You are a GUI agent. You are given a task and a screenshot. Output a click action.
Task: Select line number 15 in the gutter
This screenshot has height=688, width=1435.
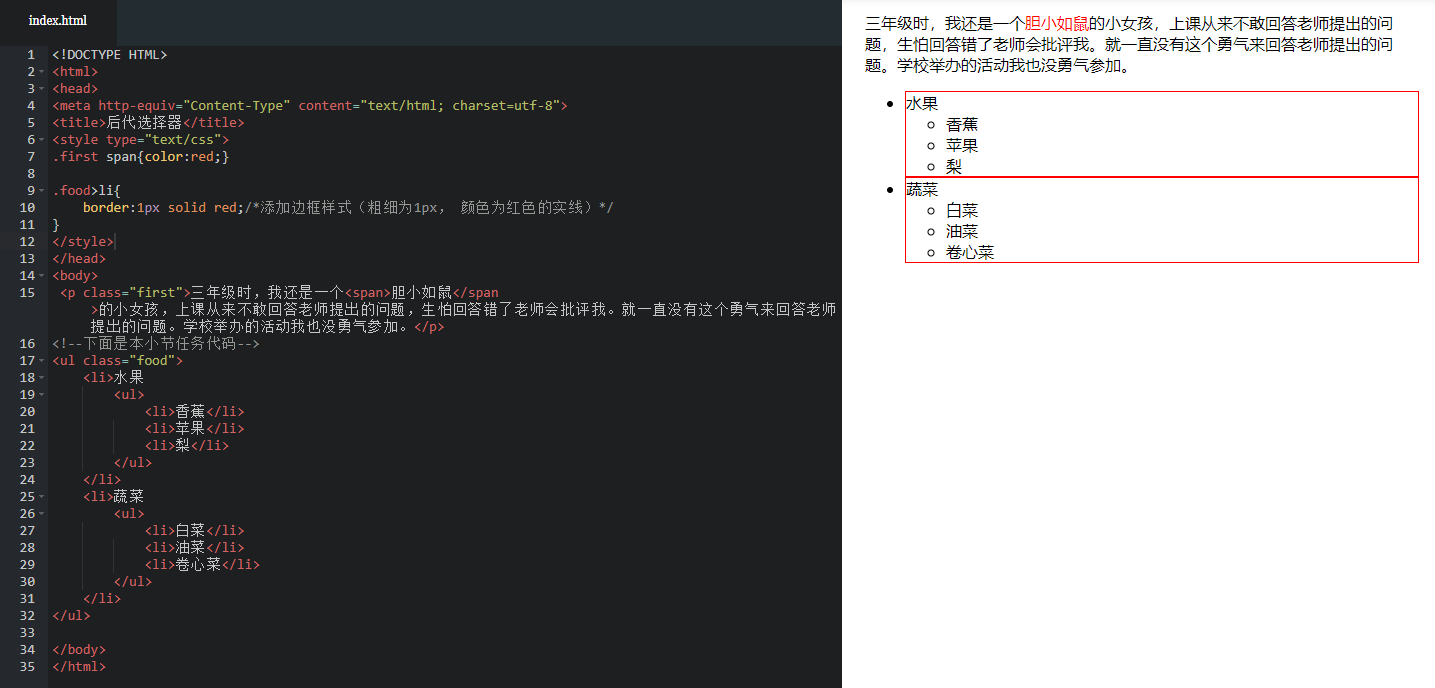[26, 292]
